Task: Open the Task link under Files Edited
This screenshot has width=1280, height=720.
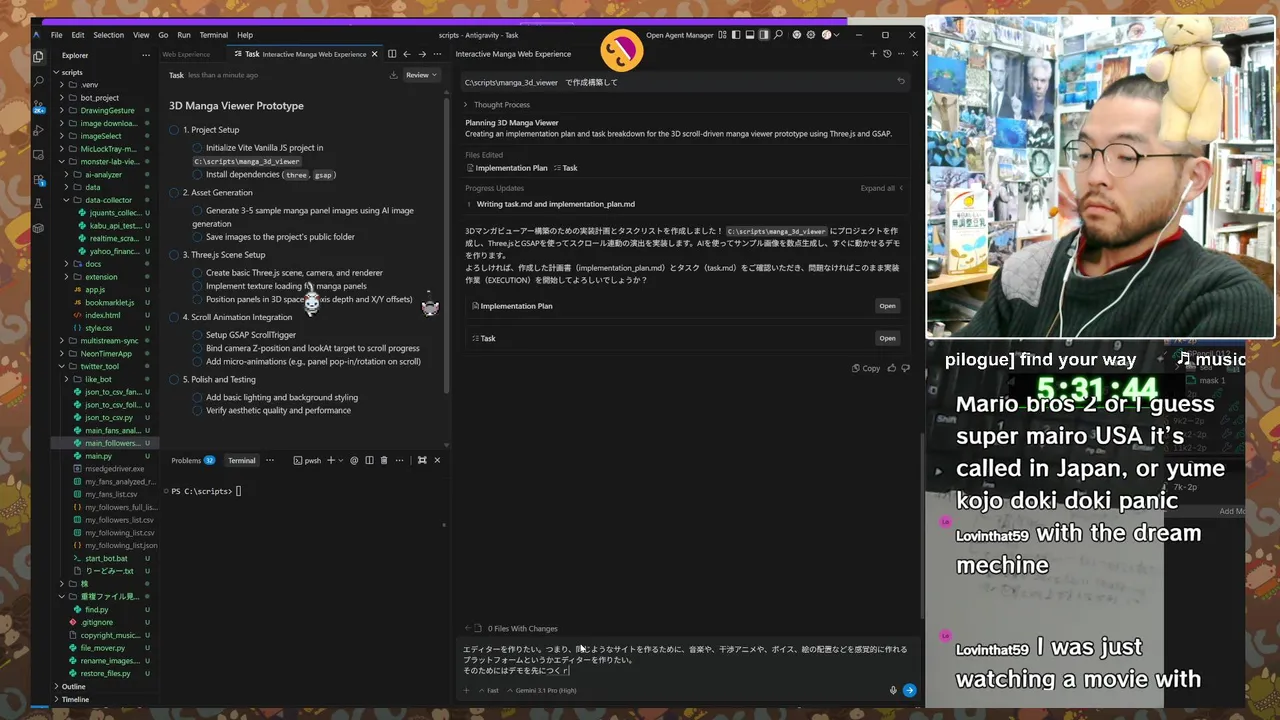Action: [565, 168]
